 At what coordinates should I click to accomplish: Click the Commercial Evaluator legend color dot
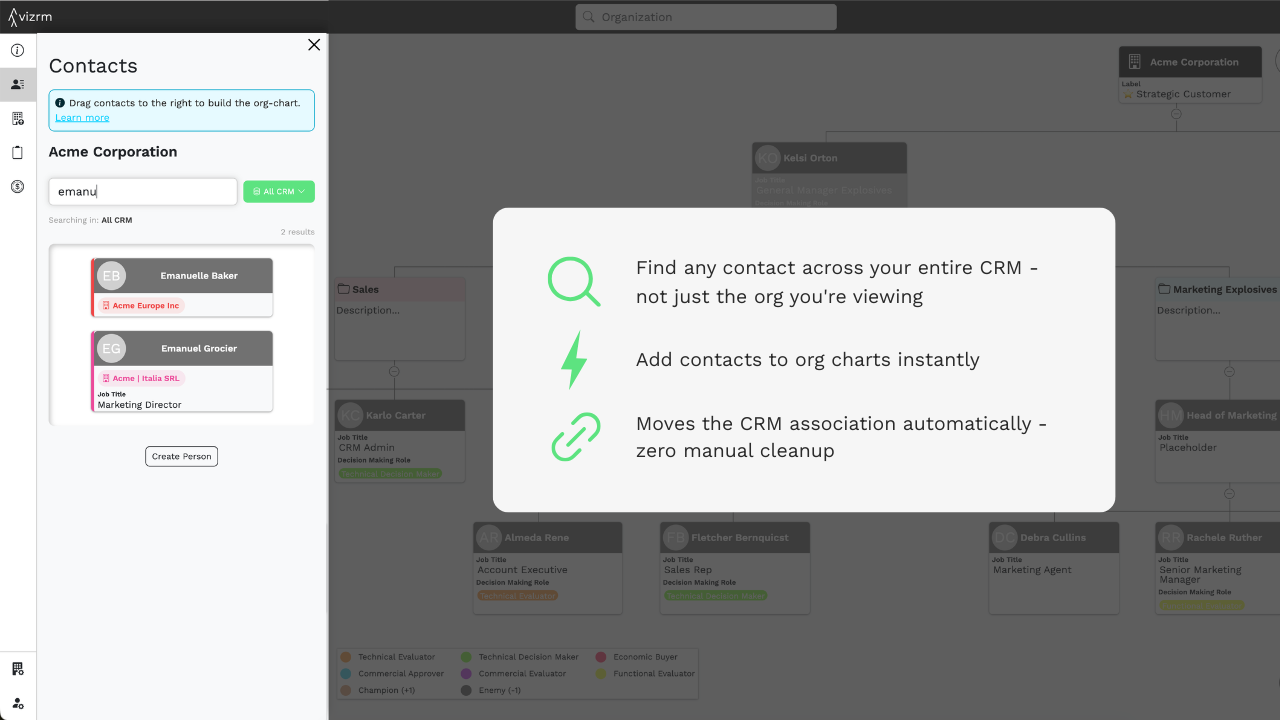[x=466, y=673]
